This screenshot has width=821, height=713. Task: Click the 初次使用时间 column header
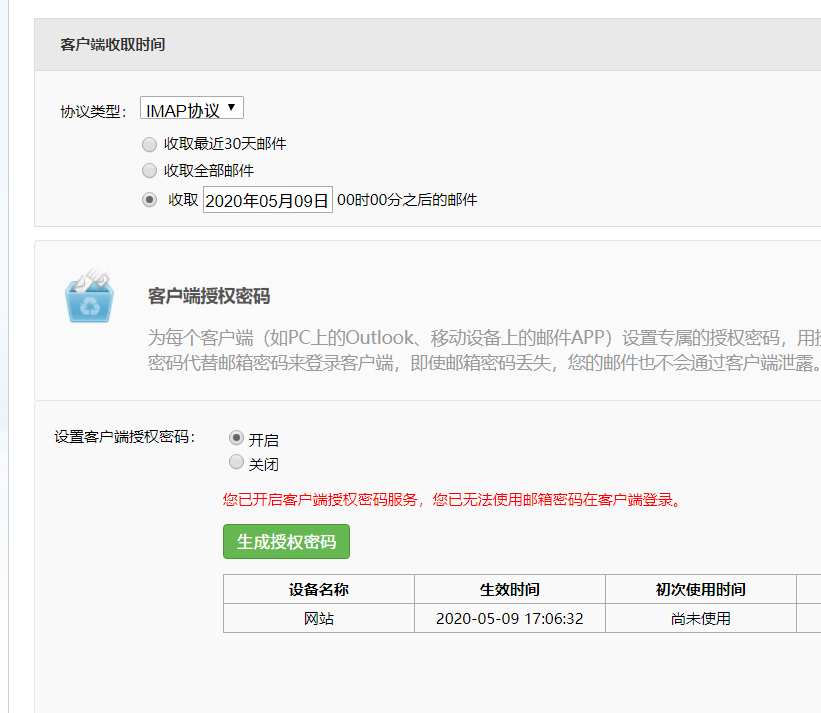[700, 589]
